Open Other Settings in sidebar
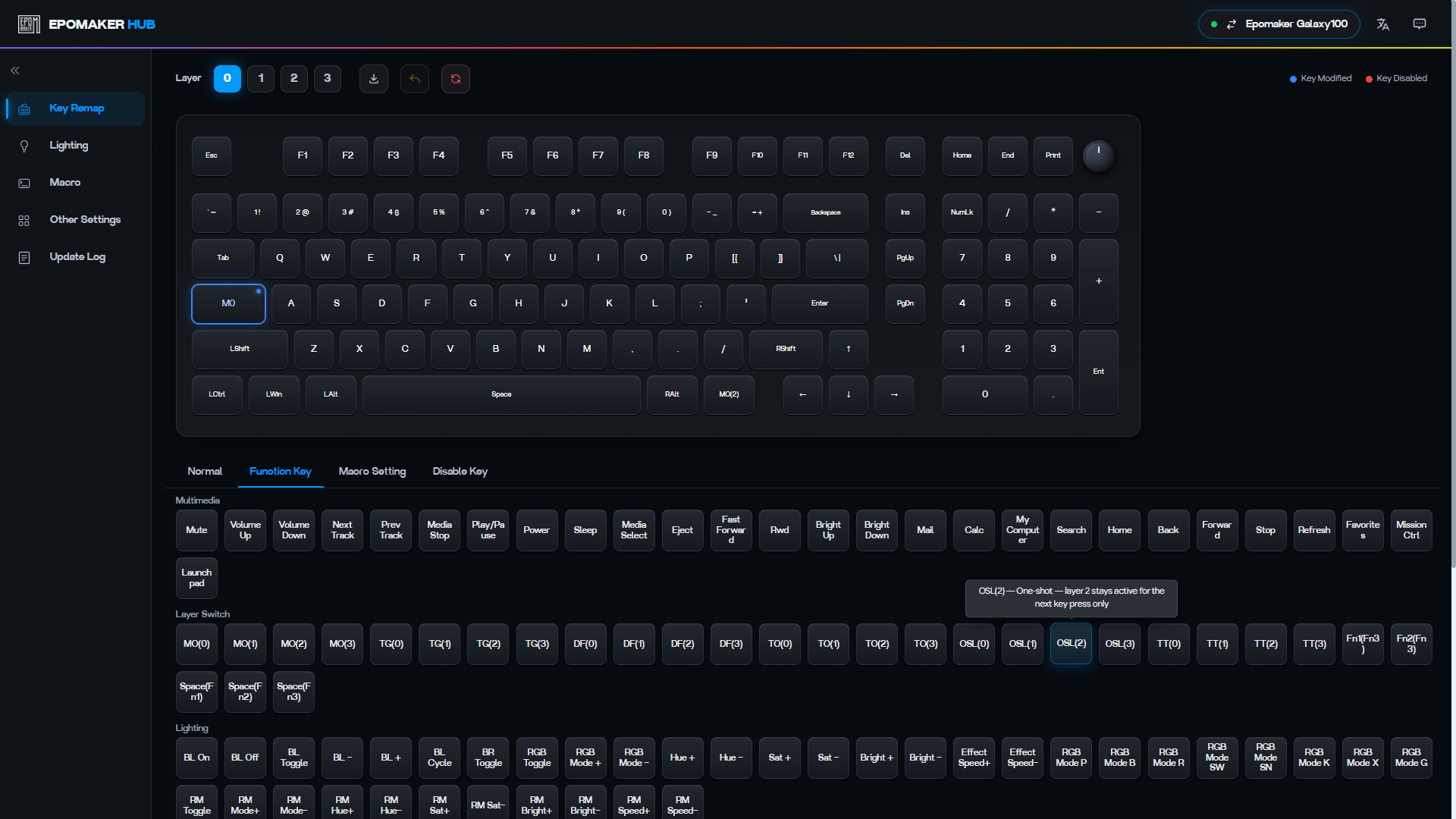Screen dimensions: 1456x819 coord(75,220)
